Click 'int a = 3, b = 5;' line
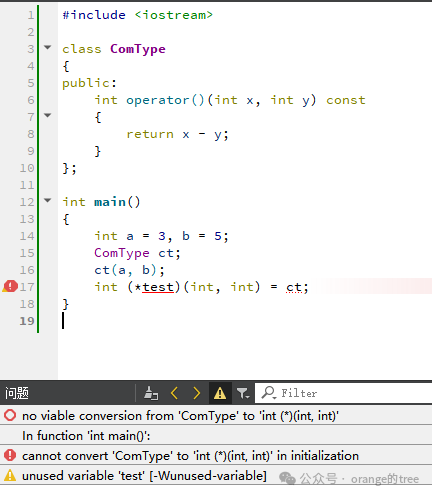 coord(161,236)
